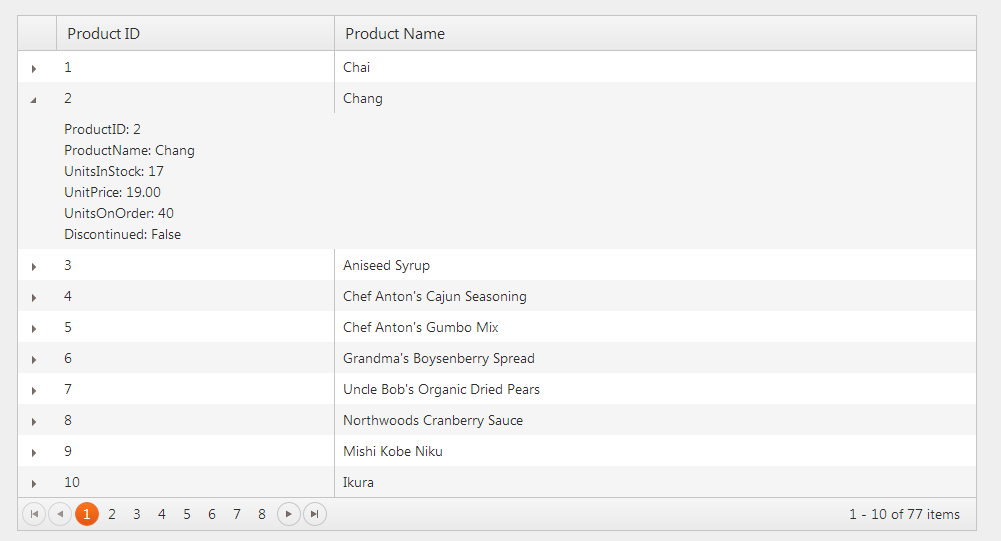The height and width of the screenshot is (541, 1001).
Task: Go to the last page arrow icon
Action: (314, 514)
